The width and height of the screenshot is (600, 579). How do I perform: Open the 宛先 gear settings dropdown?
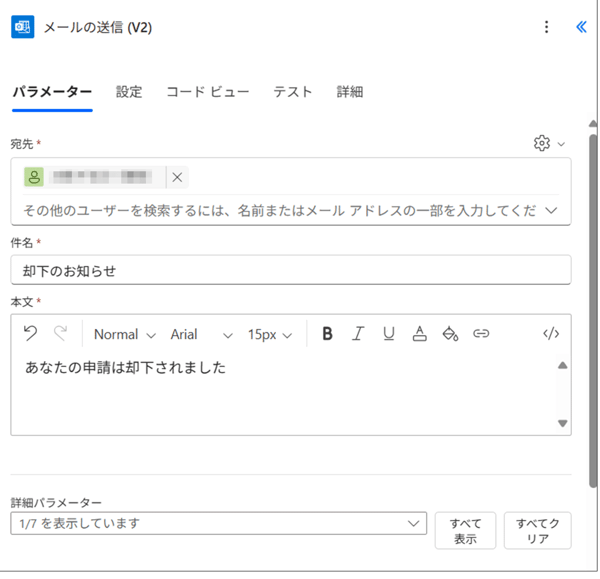(549, 144)
